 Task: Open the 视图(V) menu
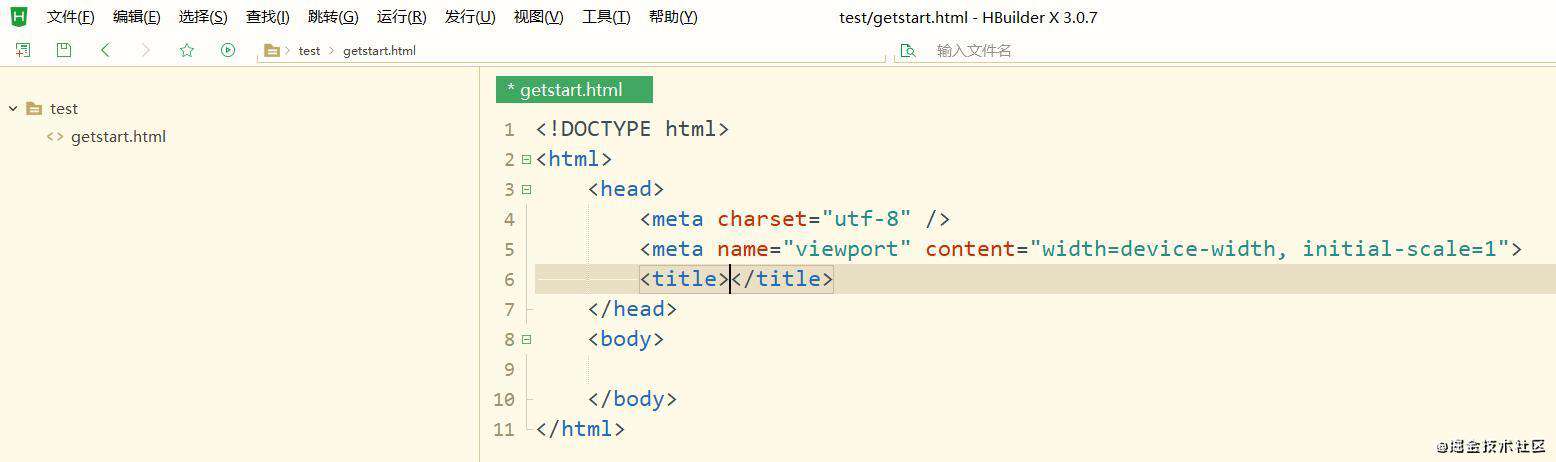coord(538,17)
